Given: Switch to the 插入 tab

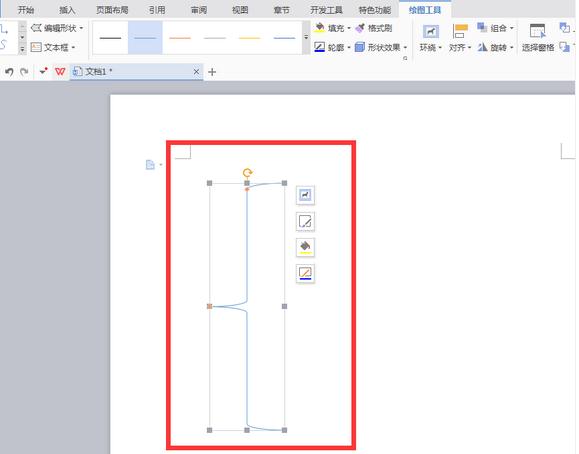Looking at the screenshot, I should tap(67, 10).
